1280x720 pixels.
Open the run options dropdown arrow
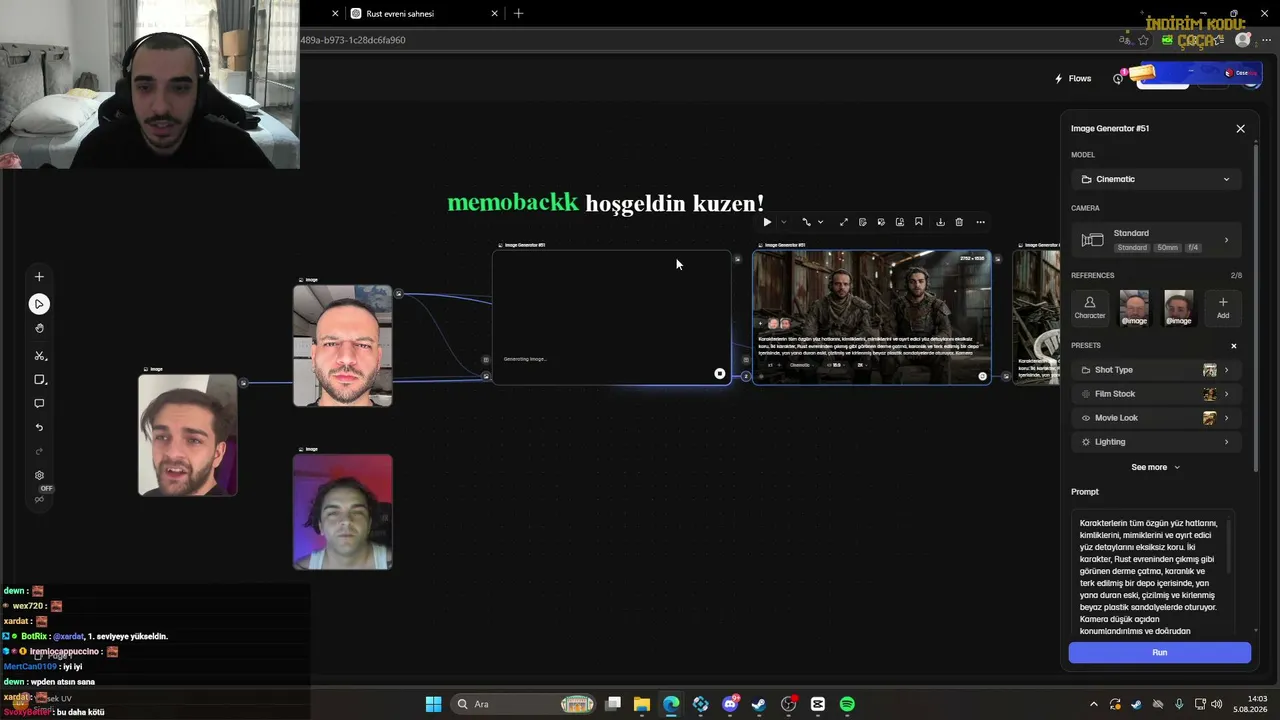(783, 222)
